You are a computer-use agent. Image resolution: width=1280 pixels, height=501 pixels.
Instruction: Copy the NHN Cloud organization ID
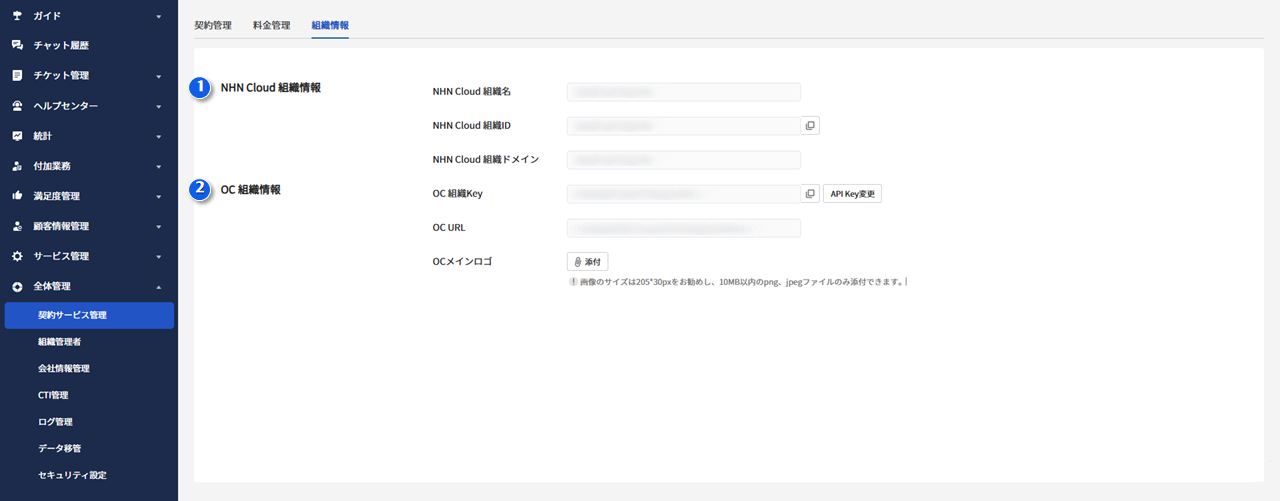[x=810, y=126]
